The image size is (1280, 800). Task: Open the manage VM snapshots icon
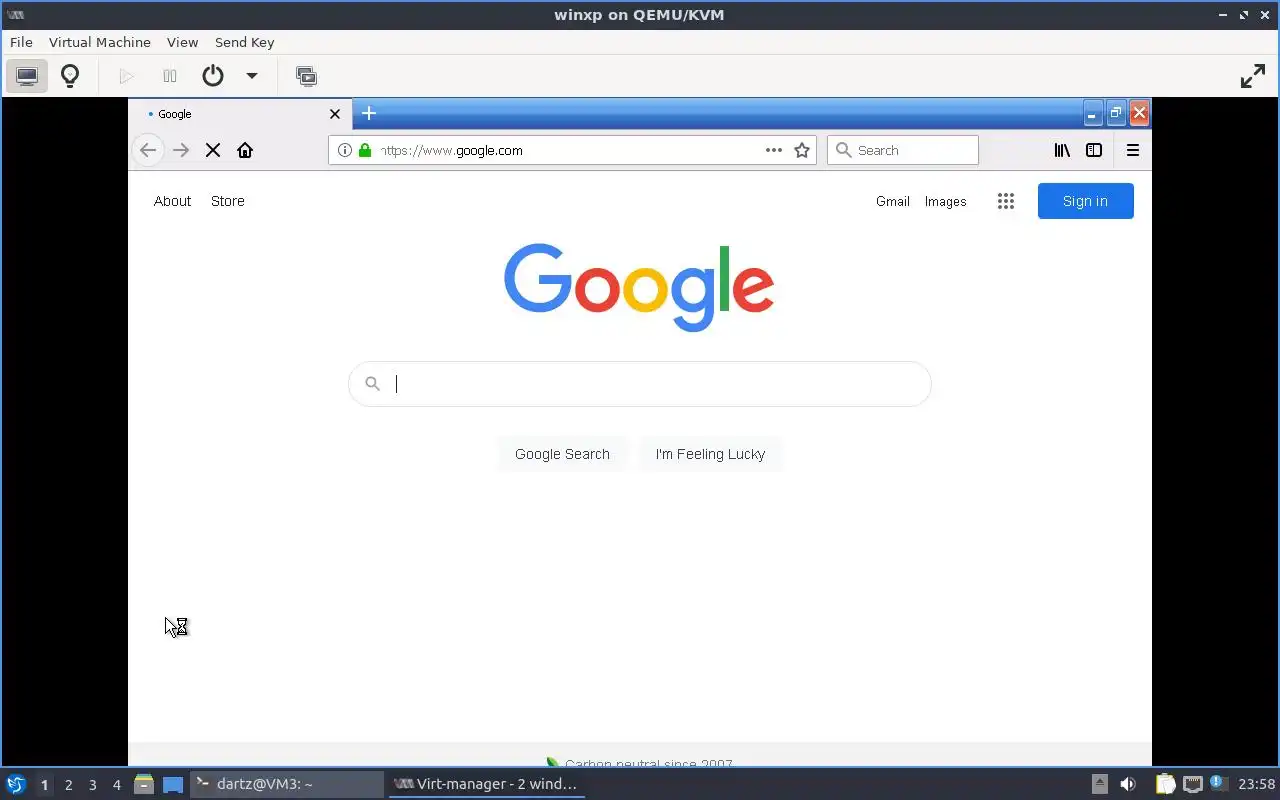click(x=306, y=76)
